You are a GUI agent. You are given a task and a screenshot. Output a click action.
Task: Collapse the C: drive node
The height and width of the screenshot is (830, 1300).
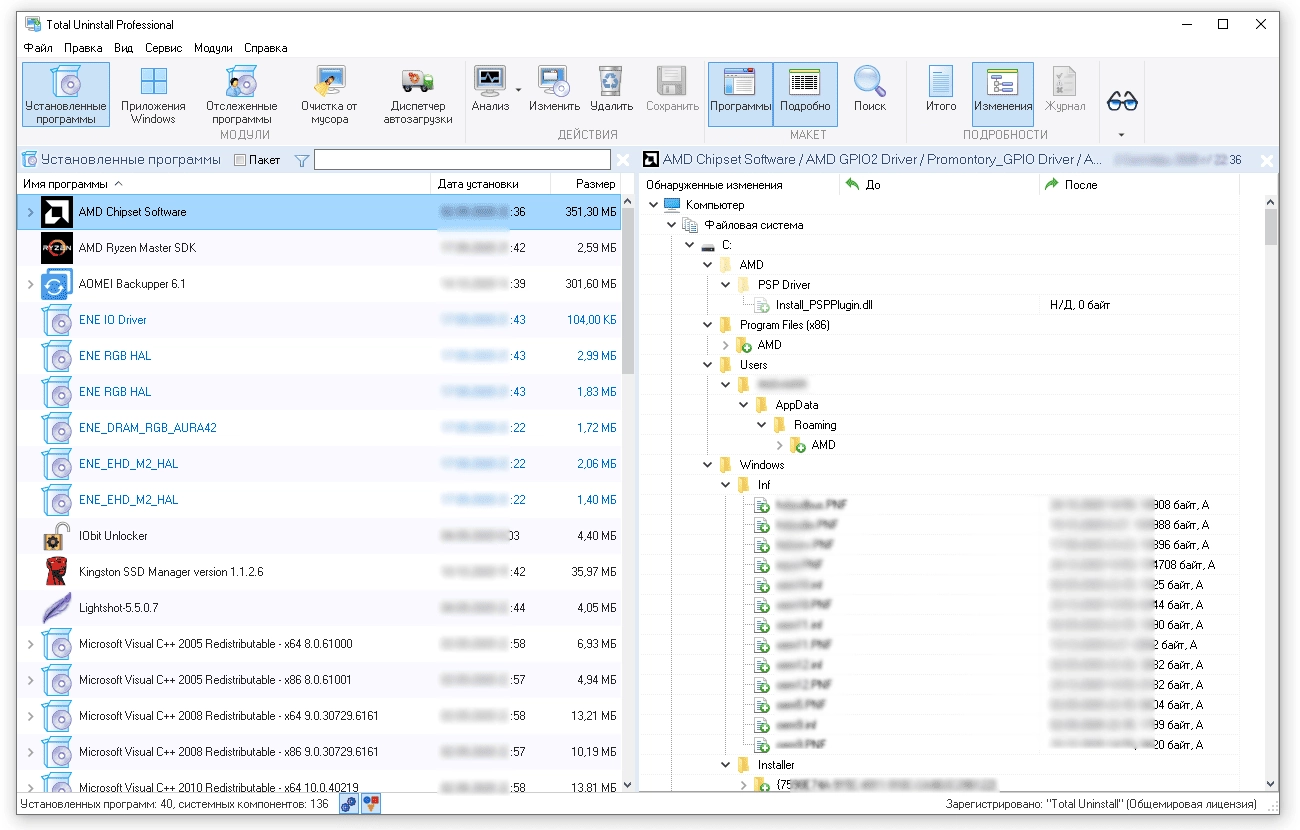point(689,245)
